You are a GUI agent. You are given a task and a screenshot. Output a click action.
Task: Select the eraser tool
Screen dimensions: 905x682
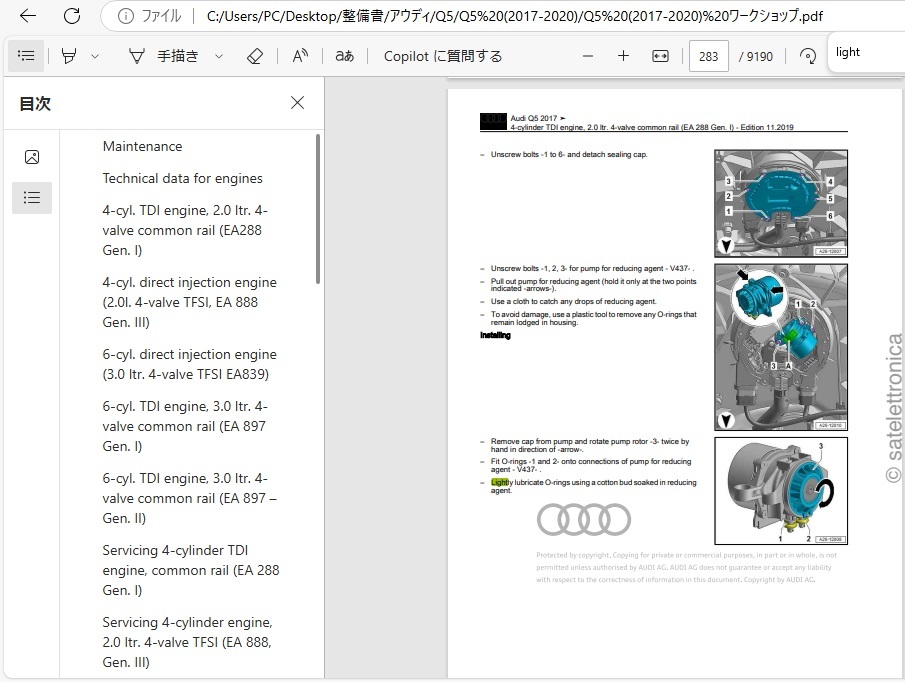point(255,56)
